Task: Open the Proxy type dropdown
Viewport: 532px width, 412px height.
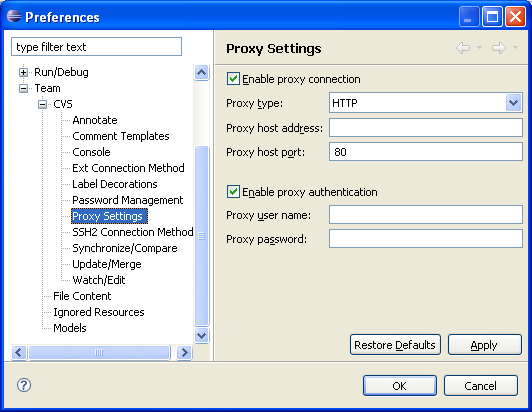Action: 513,102
